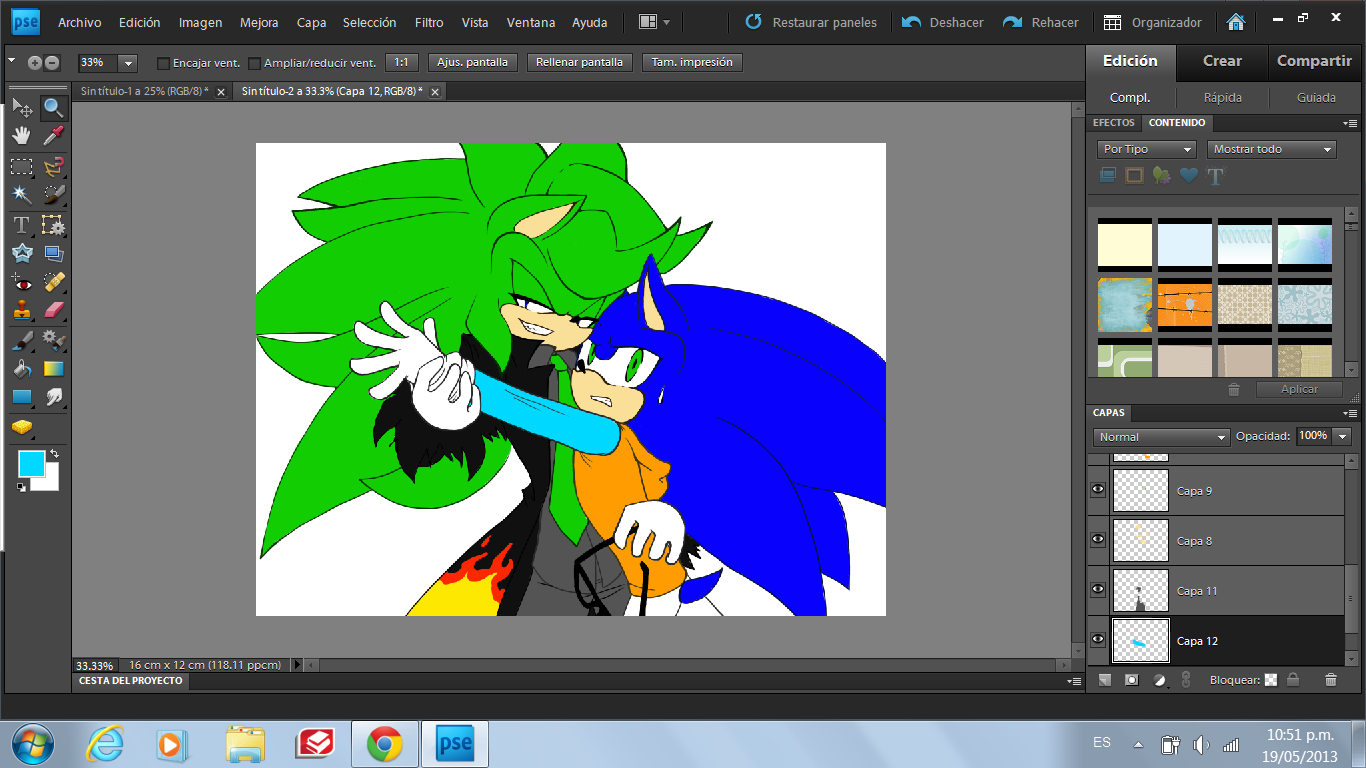The width and height of the screenshot is (1366, 768).
Task: Open the Normal blending mode dropdown
Action: (1161, 437)
